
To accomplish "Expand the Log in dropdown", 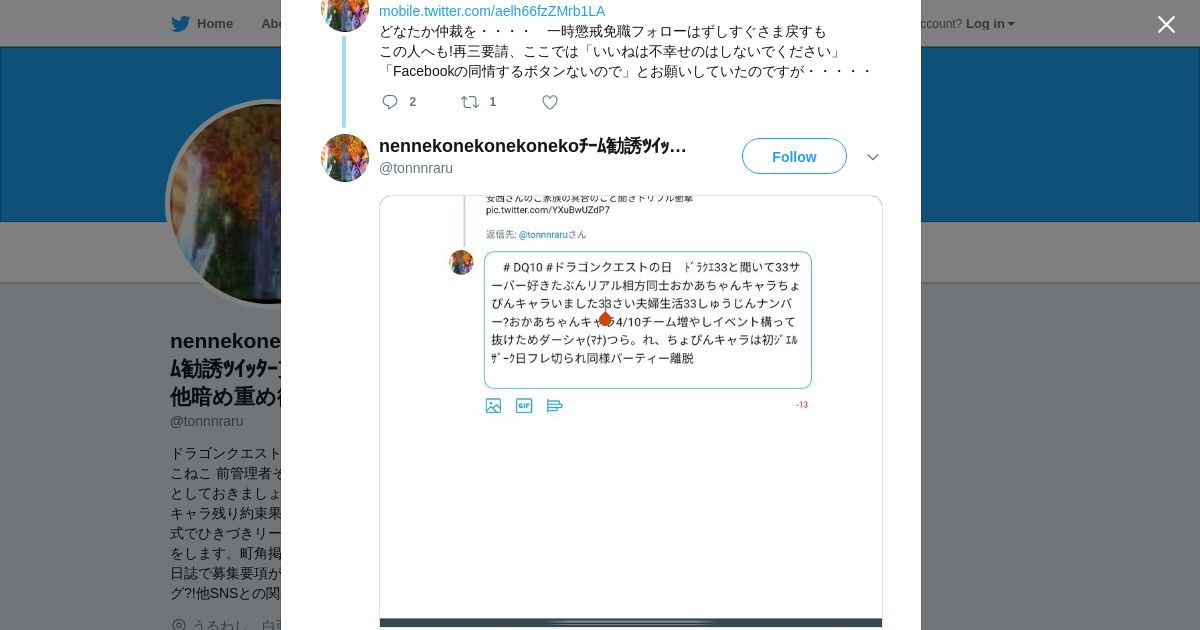I will [x=990, y=24].
